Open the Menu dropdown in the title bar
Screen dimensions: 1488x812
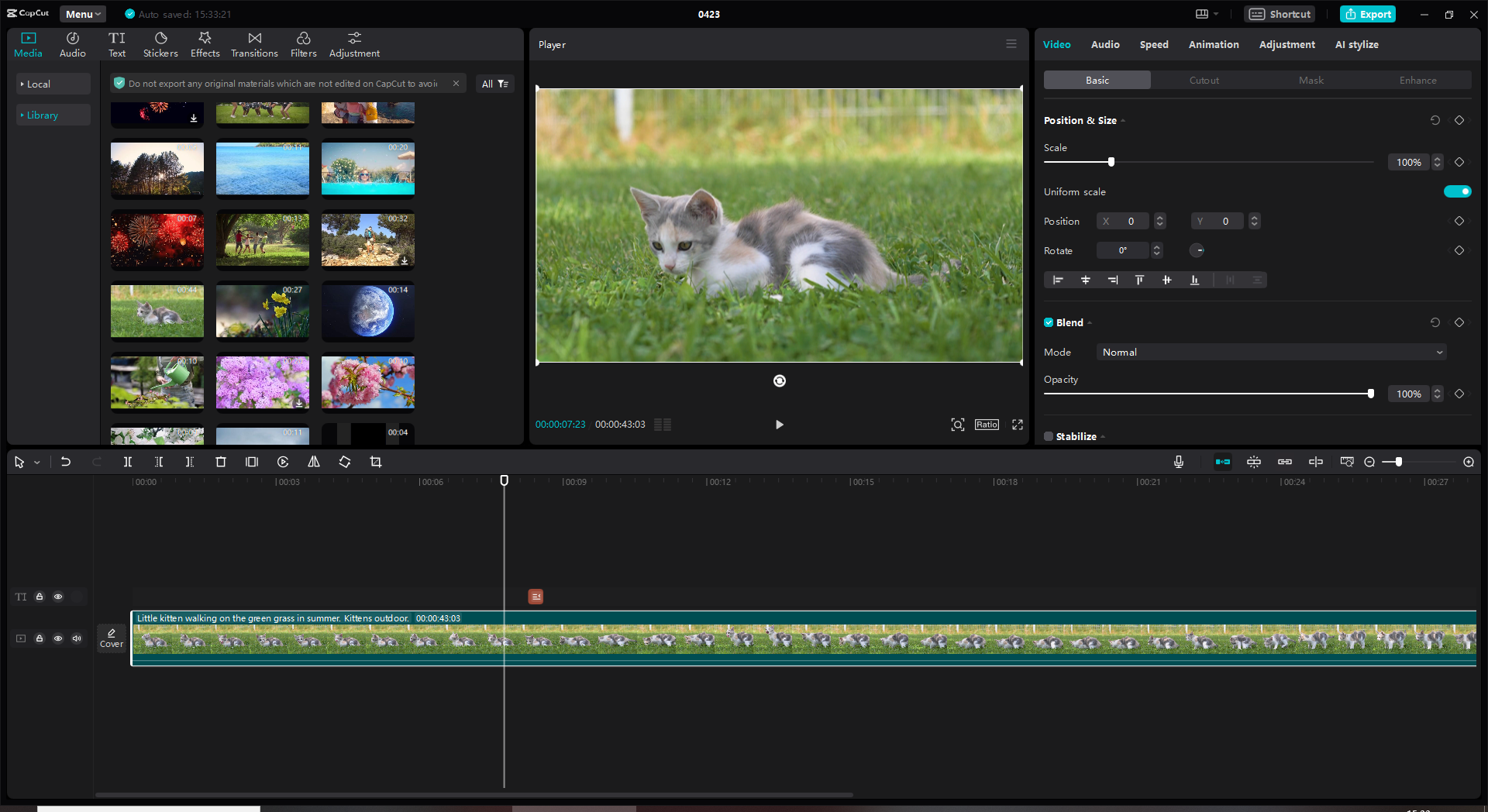coord(81,13)
